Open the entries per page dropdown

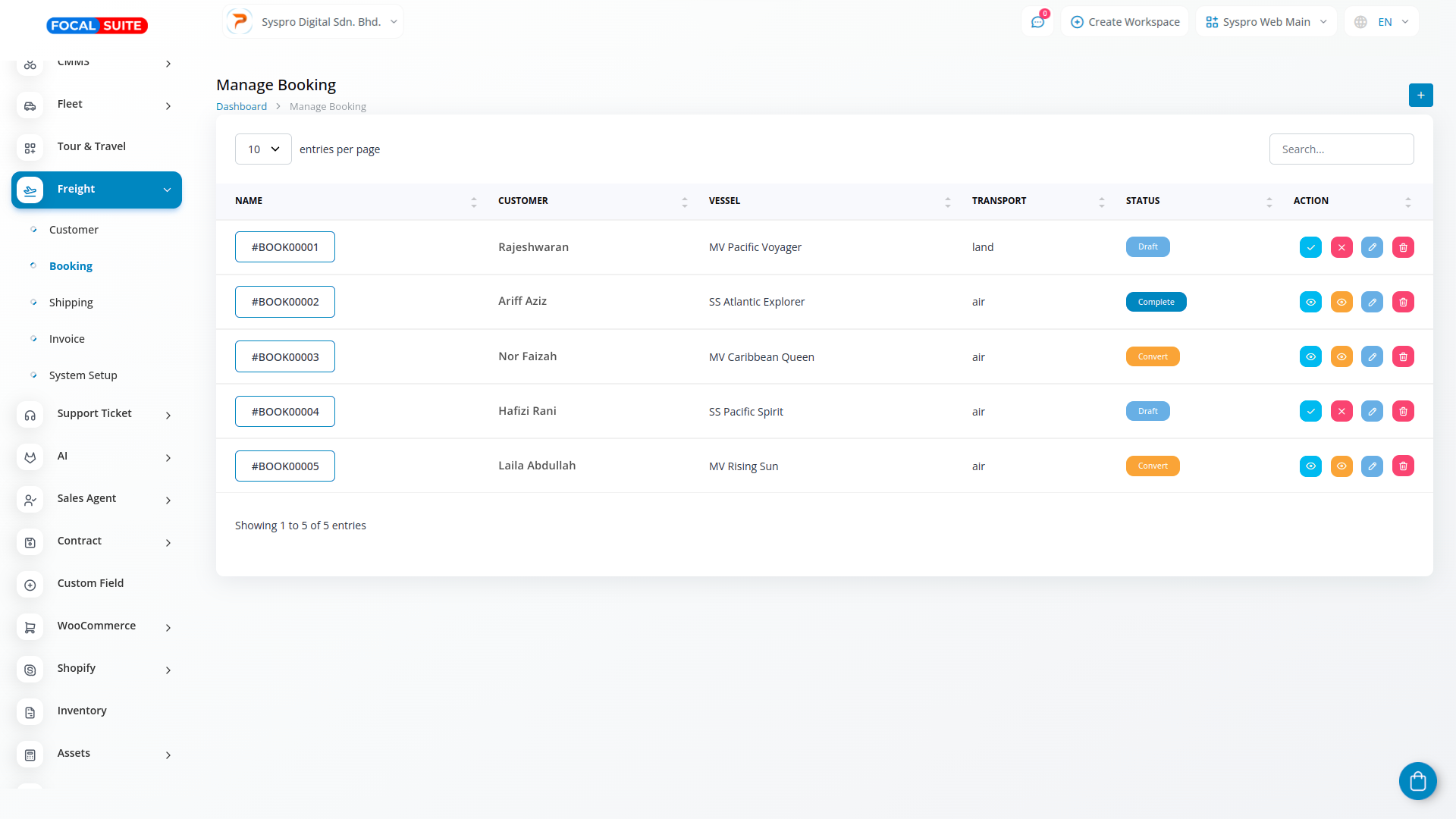pos(263,149)
